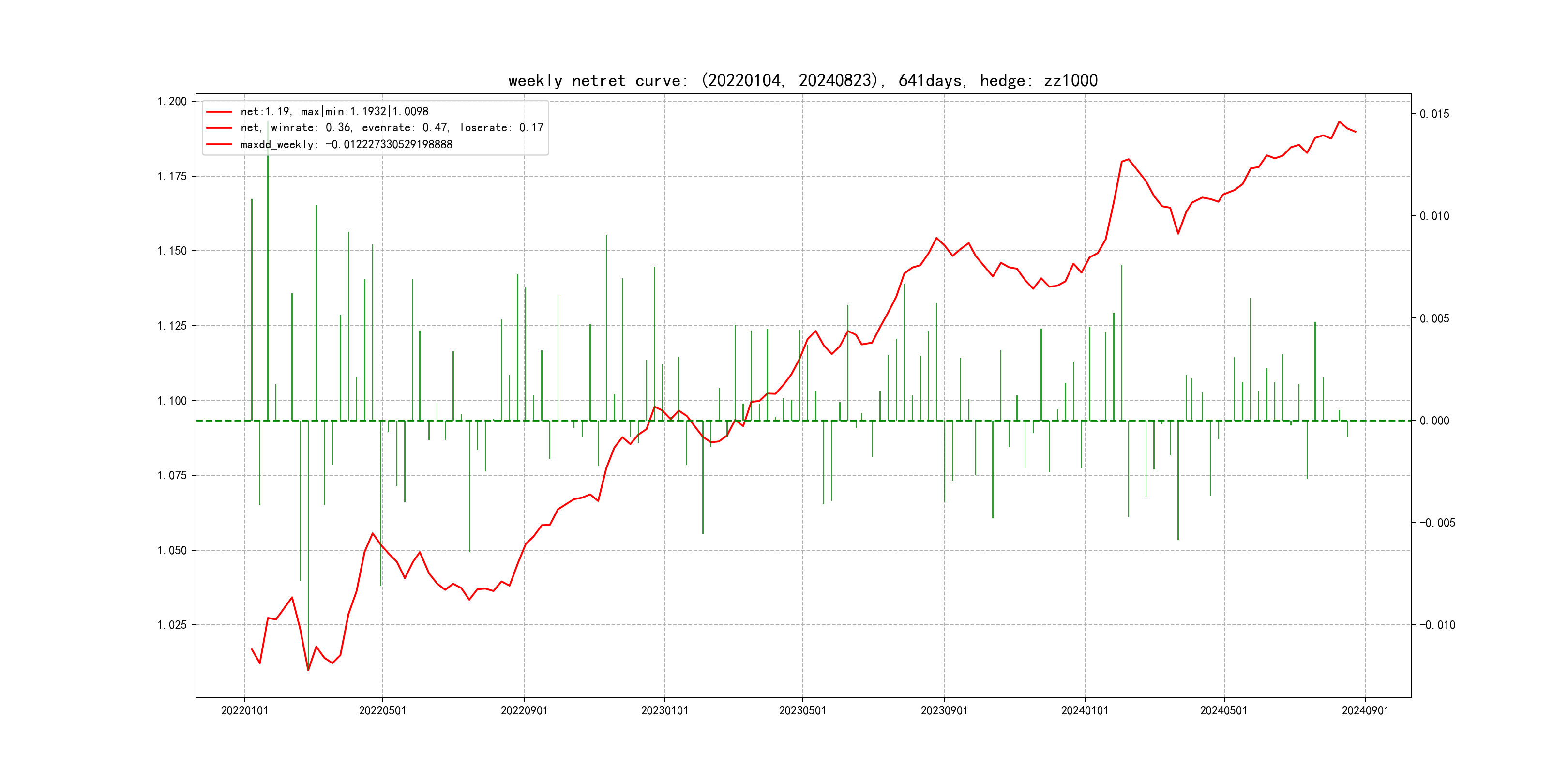
Task: Click the 20240101 x-axis date label
Action: tap(1085, 711)
